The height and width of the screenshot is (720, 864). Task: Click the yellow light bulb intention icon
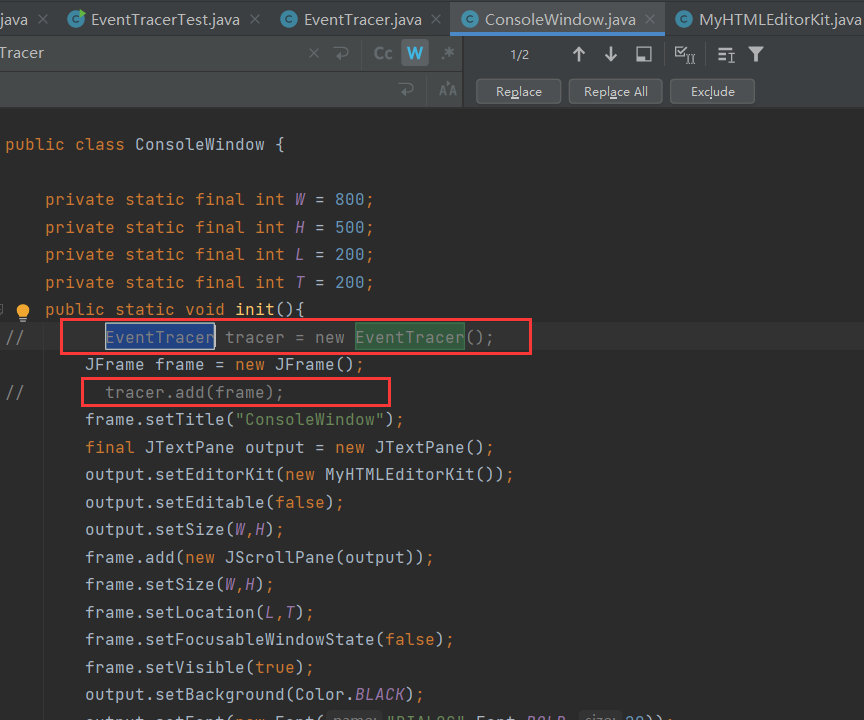23,312
